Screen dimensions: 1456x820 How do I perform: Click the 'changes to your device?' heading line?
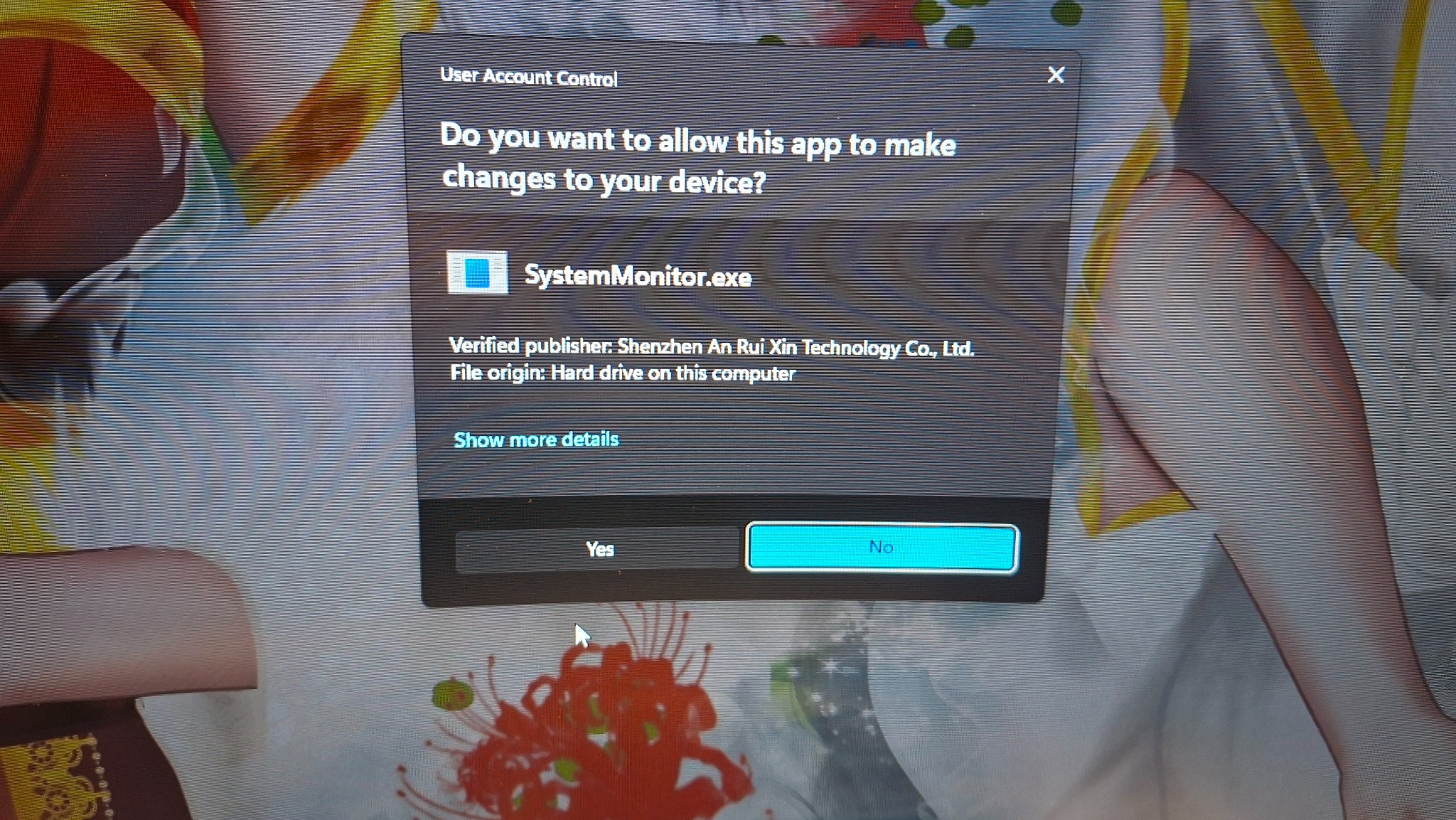tap(603, 179)
